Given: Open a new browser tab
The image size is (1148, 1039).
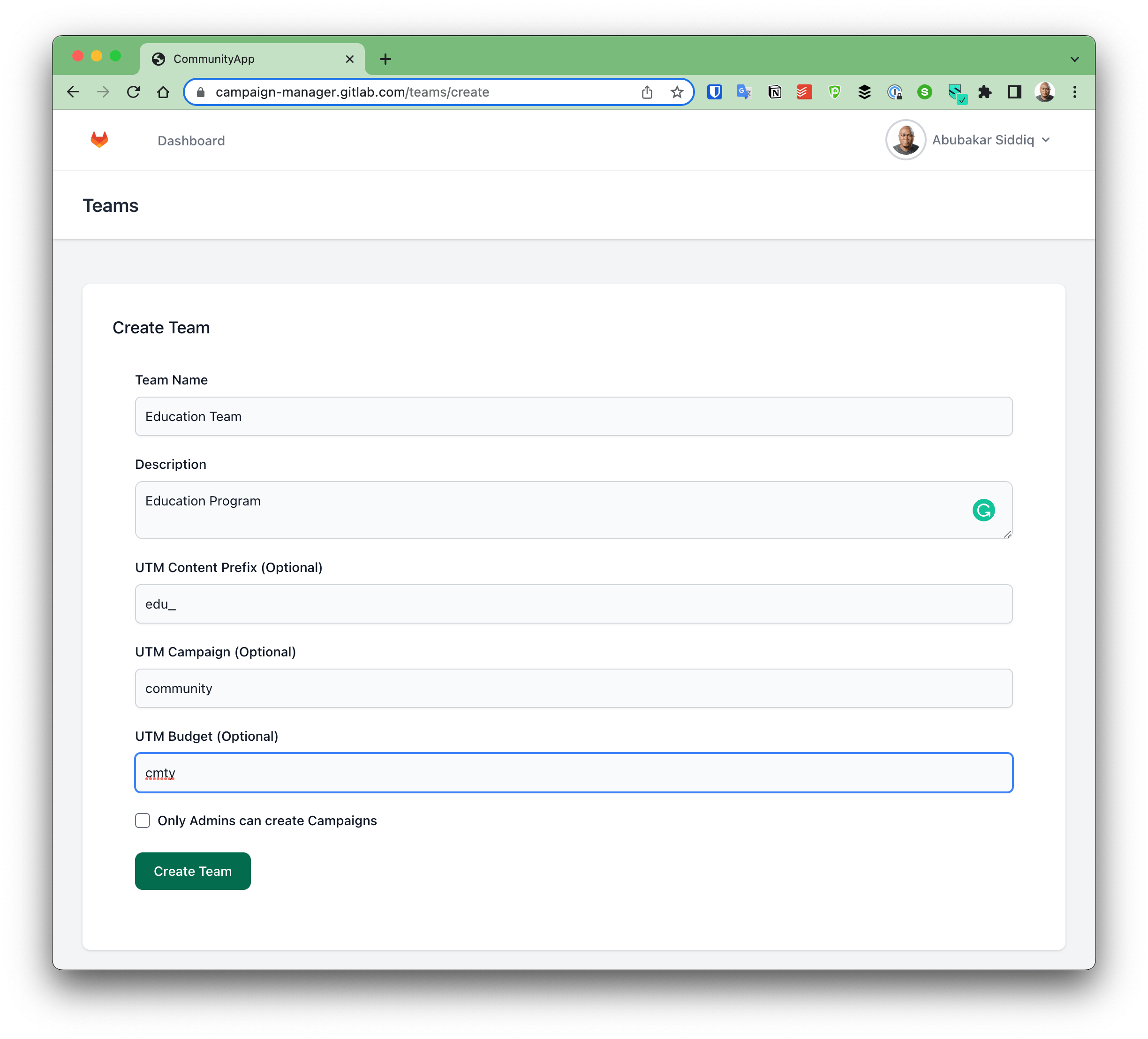Looking at the screenshot, I should click(x=385, y=59).
